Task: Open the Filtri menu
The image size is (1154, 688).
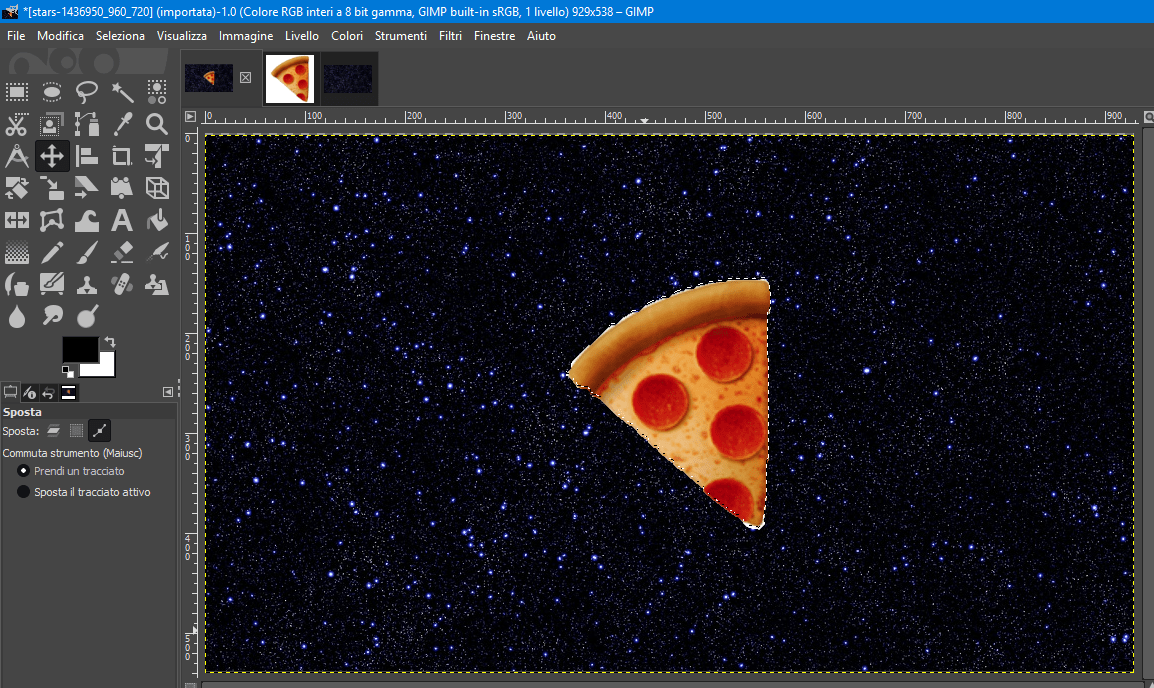Action: [x=450, y=35]
